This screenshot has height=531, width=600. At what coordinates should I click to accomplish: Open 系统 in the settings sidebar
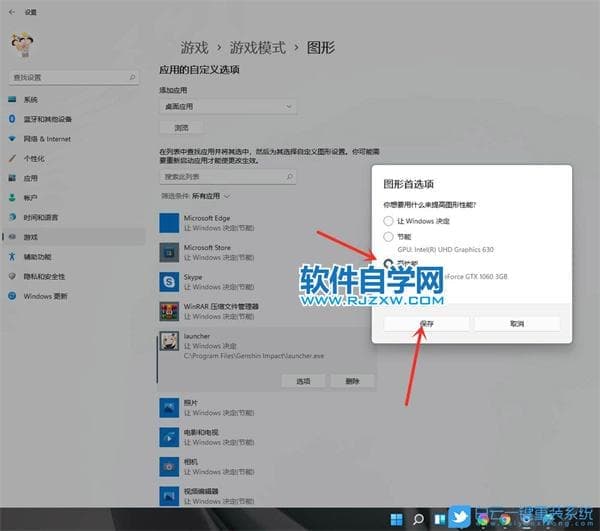tap(31, 100)
